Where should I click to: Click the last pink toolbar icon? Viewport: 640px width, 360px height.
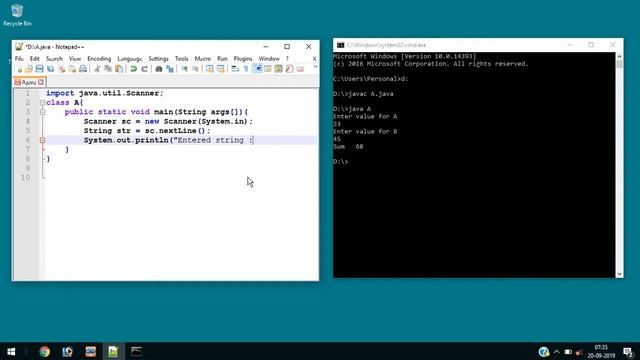[x=300, y=69]
